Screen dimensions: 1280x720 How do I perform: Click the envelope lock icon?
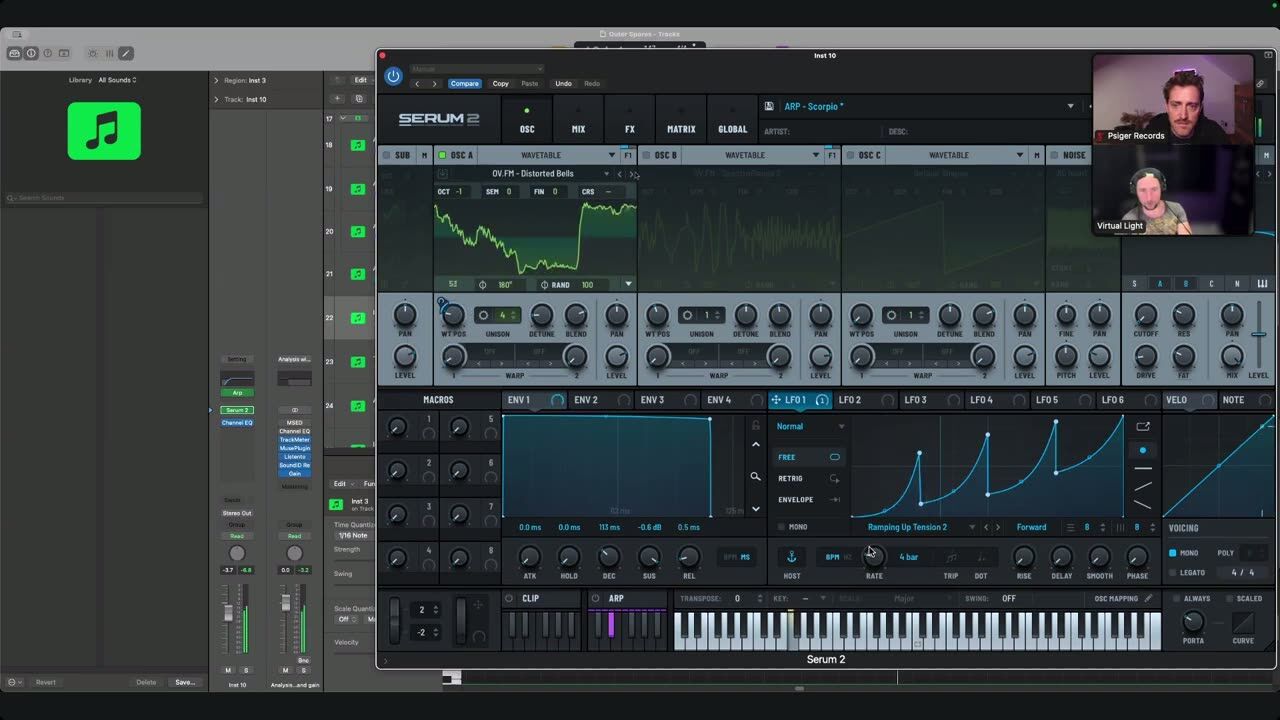(755, 426)
